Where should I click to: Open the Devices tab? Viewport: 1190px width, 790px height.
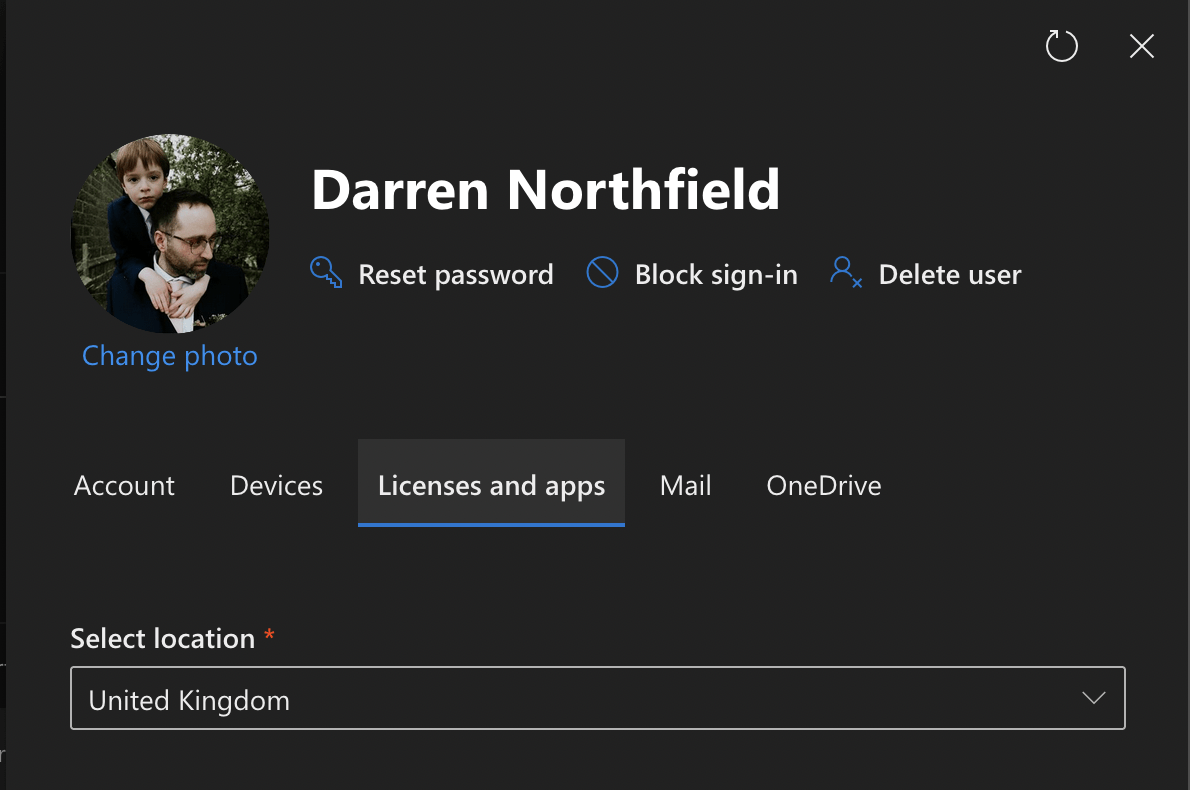[x=276, y=486]
